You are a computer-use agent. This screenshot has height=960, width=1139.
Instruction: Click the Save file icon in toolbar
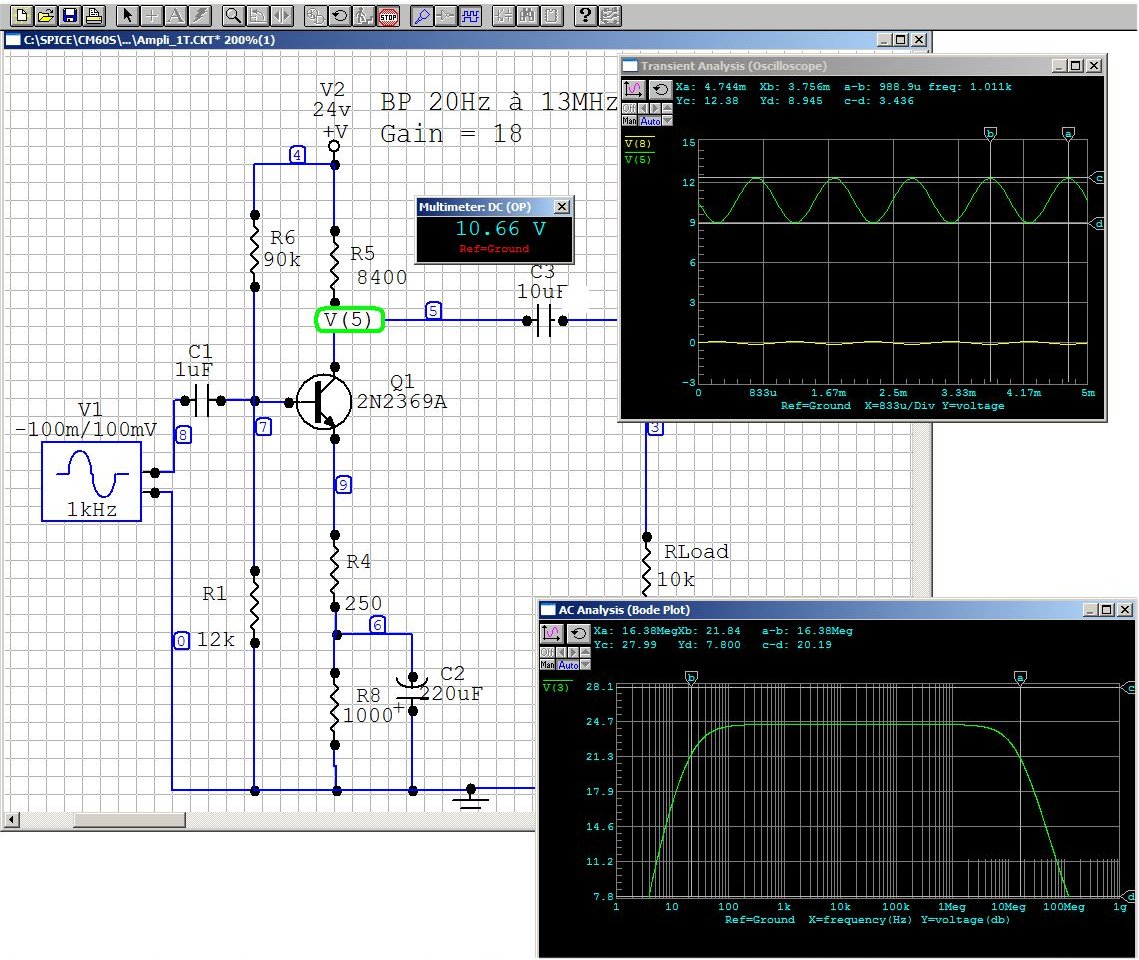(70, 15)
